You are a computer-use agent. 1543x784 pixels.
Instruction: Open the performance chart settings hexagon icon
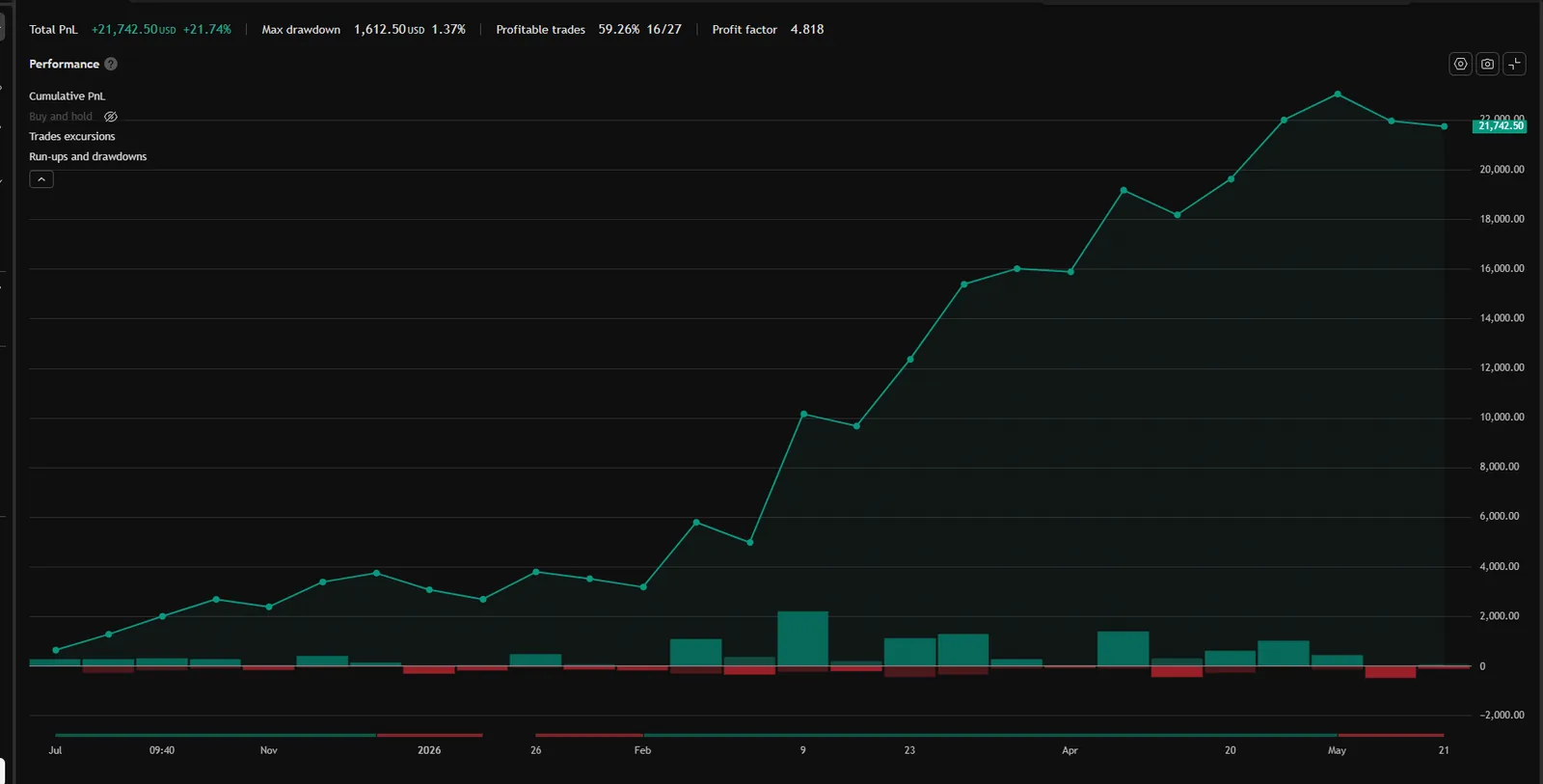1460,64
